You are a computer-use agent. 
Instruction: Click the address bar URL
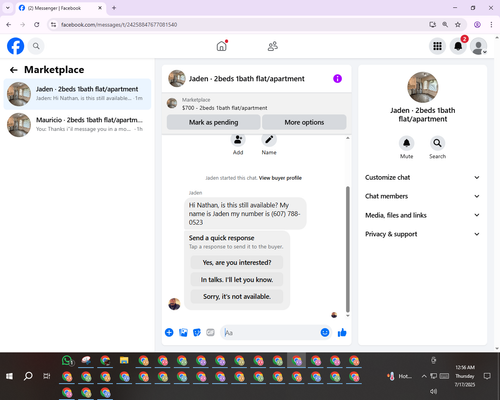click(119, 25)
